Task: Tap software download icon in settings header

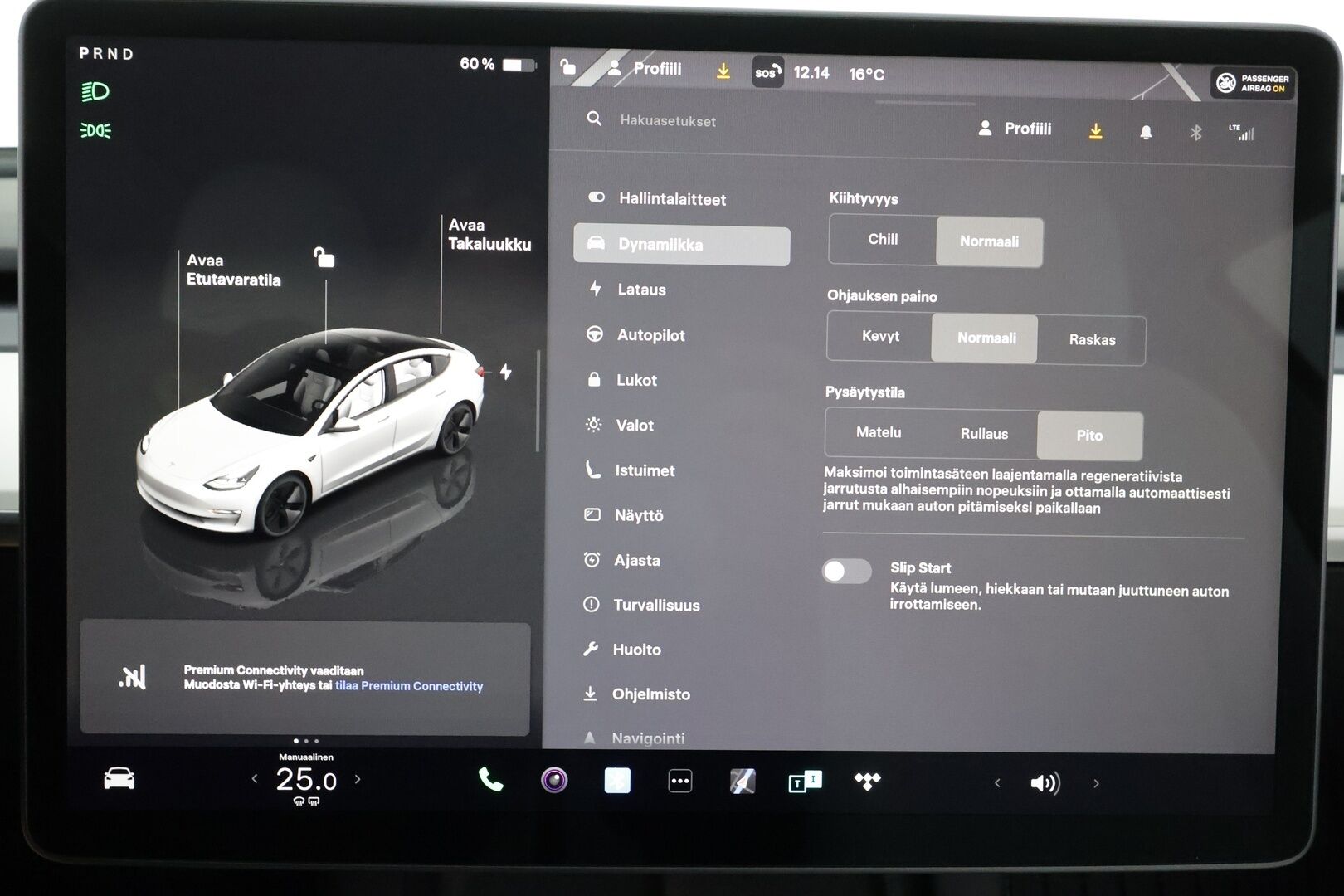Action: [1096, 131]
